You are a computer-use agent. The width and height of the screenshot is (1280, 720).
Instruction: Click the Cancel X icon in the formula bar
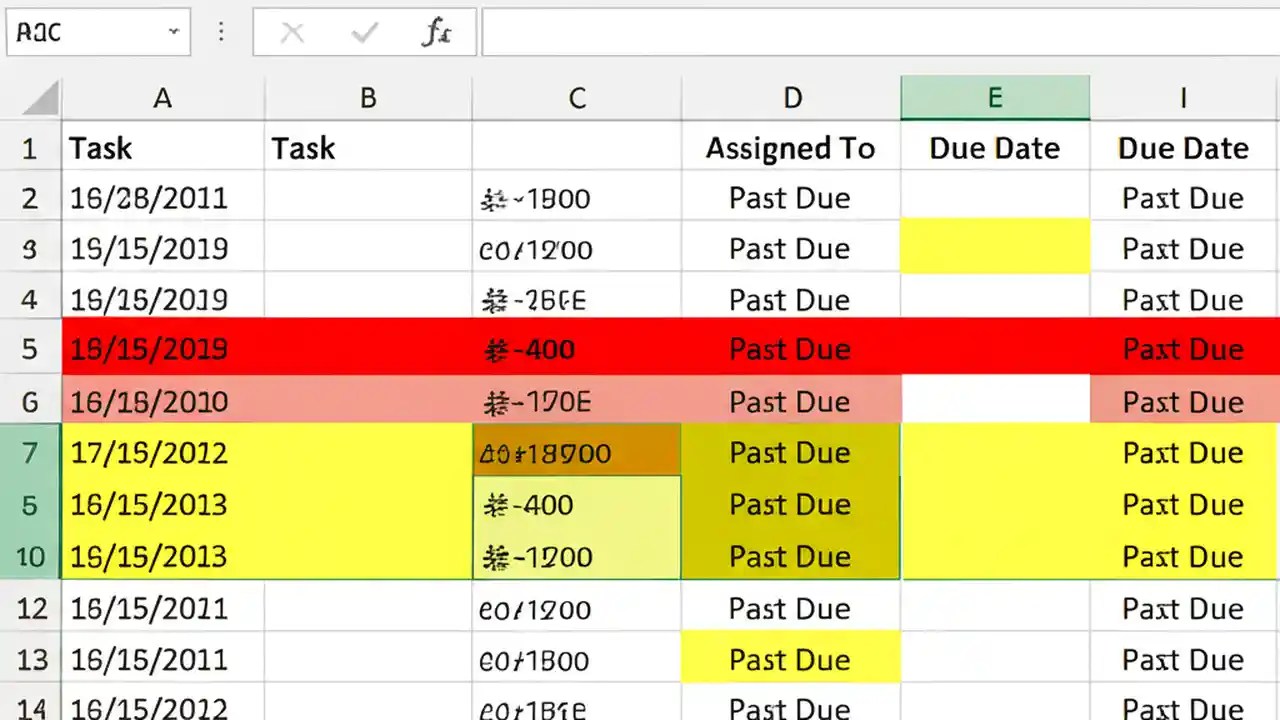pyautogui.click(x=292, y=31)
